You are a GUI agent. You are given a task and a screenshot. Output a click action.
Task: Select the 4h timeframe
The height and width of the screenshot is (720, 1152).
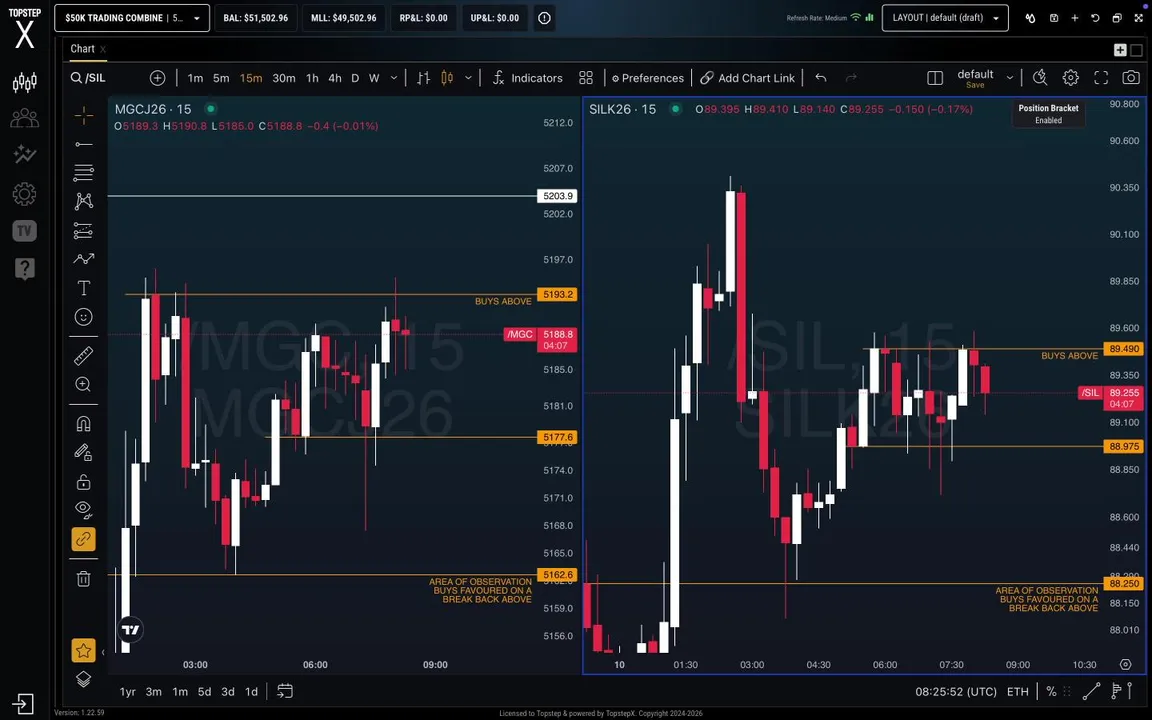(x=335, y=78)
